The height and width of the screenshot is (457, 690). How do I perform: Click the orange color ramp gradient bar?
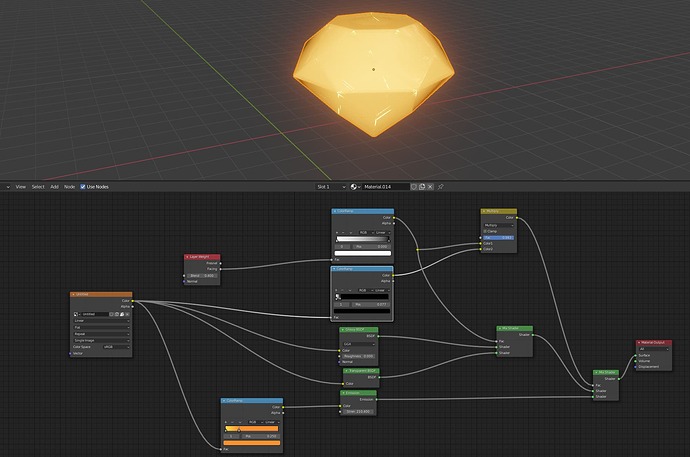[x=252, y=429]
